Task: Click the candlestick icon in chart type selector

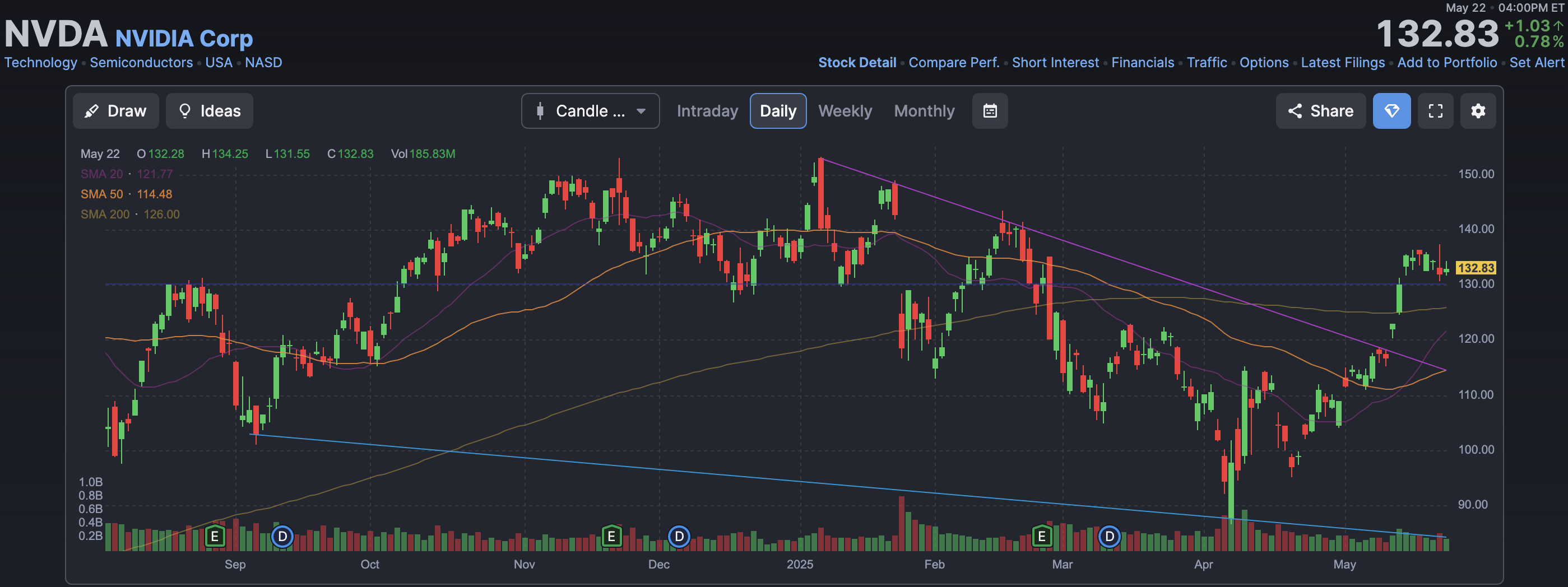Action: (539, 111)
